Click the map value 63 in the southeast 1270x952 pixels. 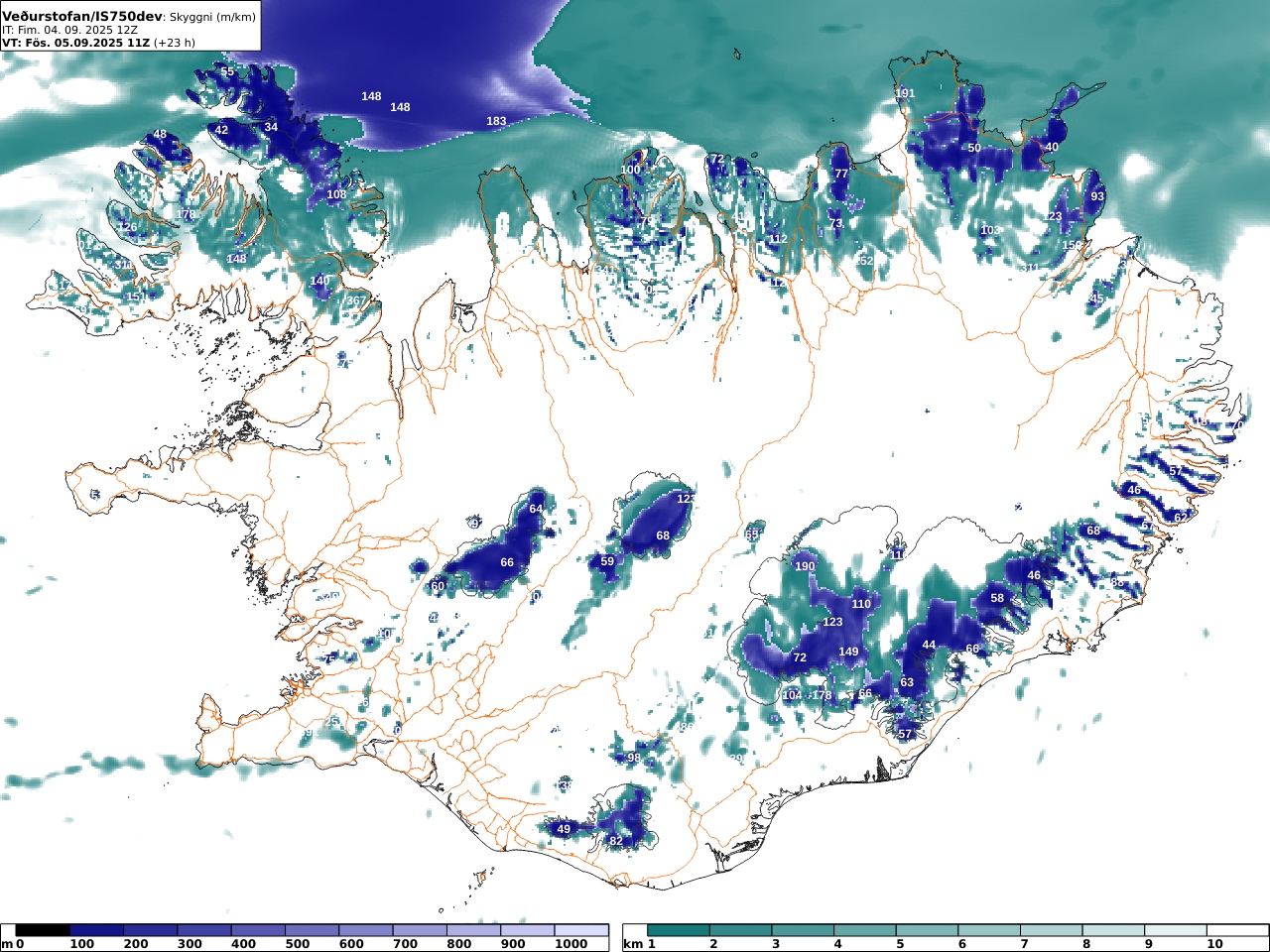click(x=907, y=682)
